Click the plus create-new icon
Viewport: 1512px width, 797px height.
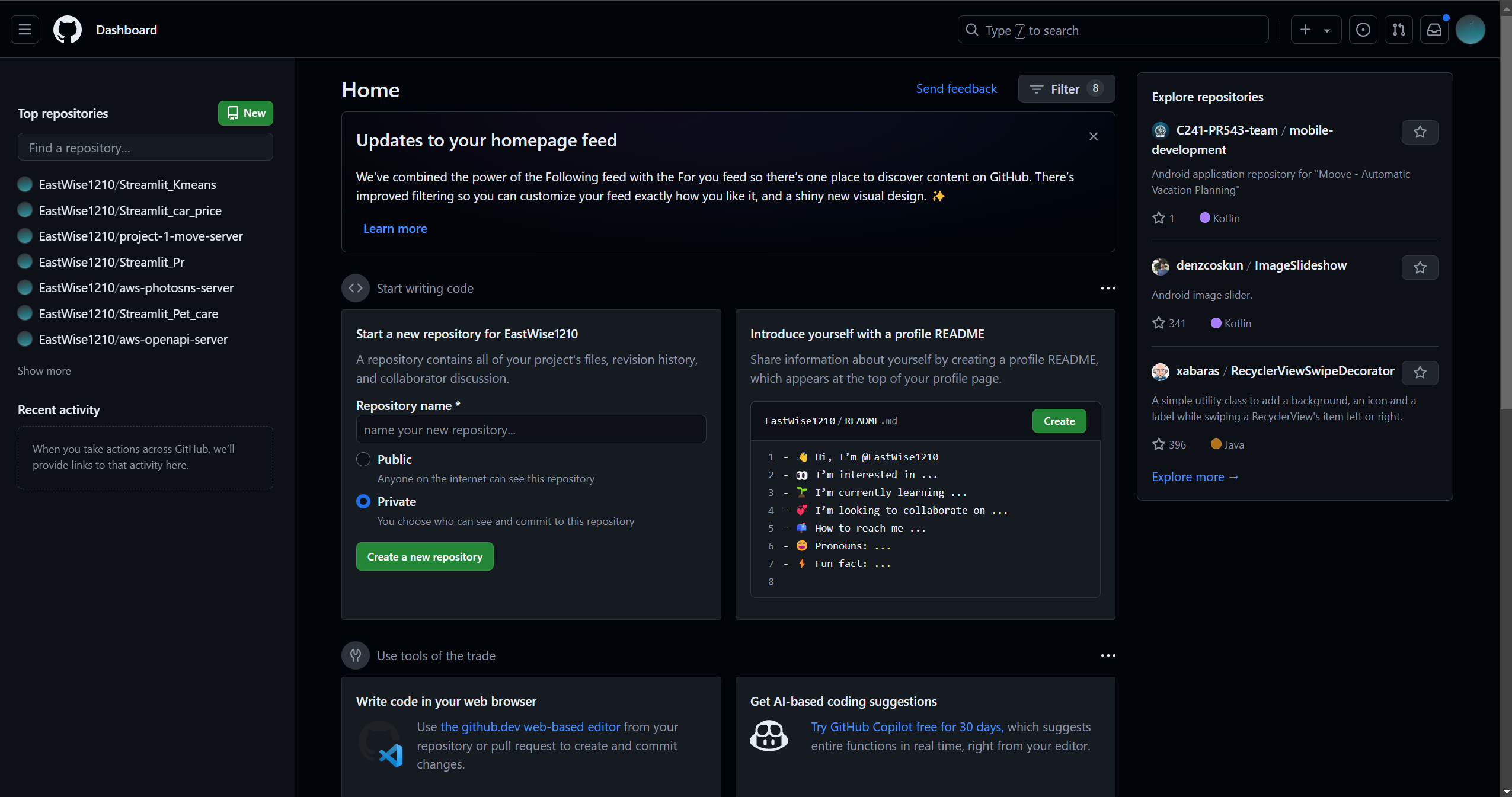coord(1305,30)
